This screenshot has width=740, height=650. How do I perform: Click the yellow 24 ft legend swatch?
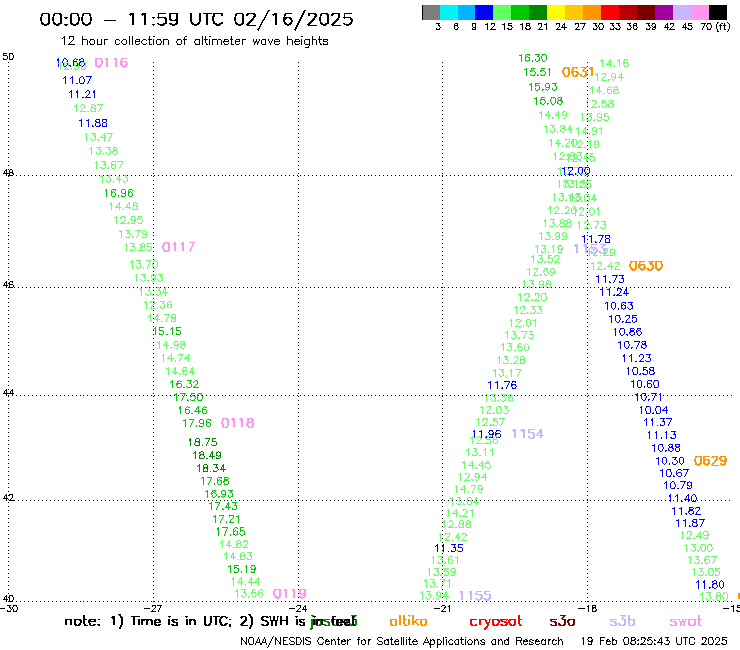pyautogui.click(x=556, y=12)
